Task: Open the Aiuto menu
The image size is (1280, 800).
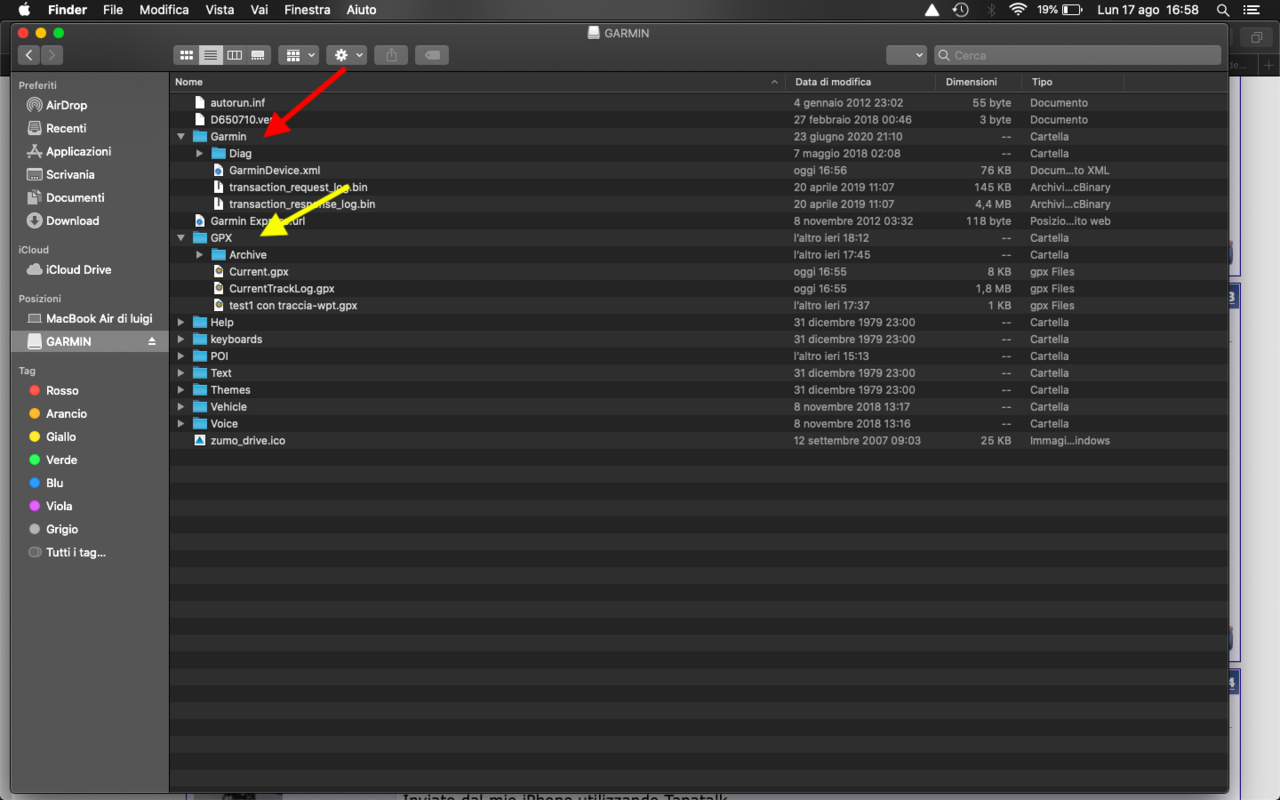Action: click(x=361, y=10)
